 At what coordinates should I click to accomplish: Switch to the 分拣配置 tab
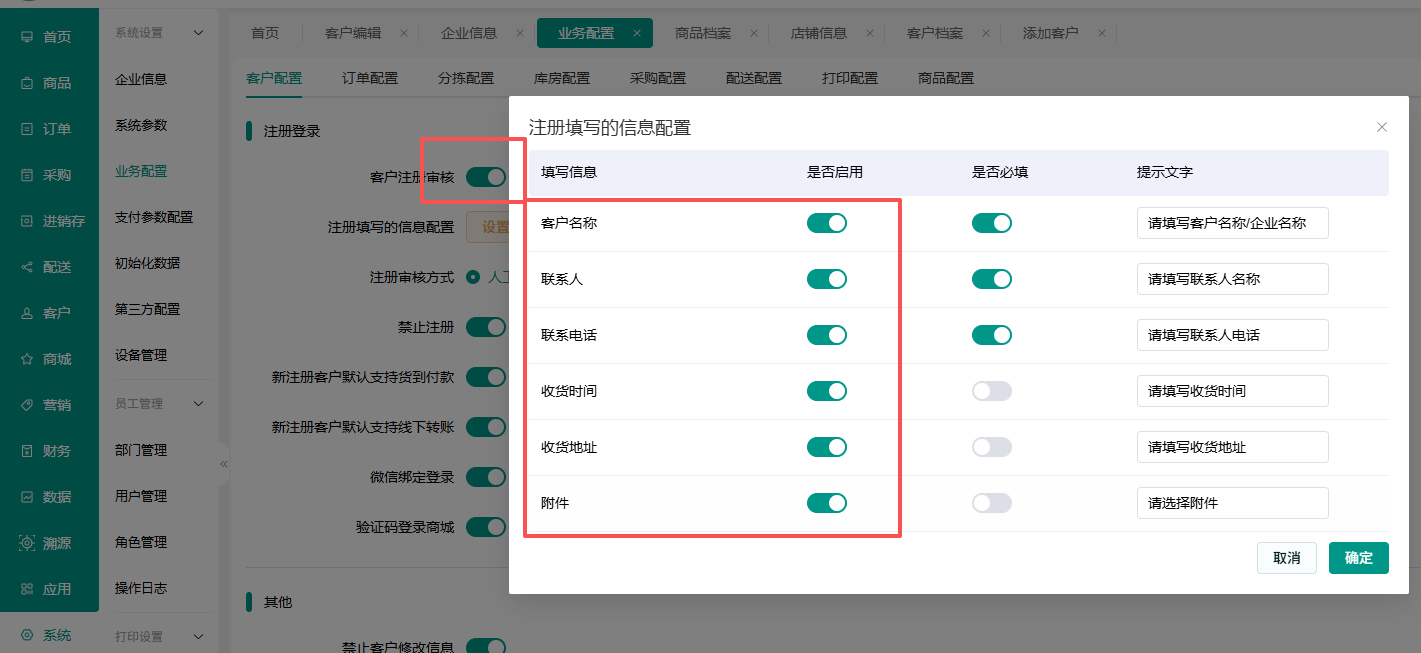tap(466, 78)
